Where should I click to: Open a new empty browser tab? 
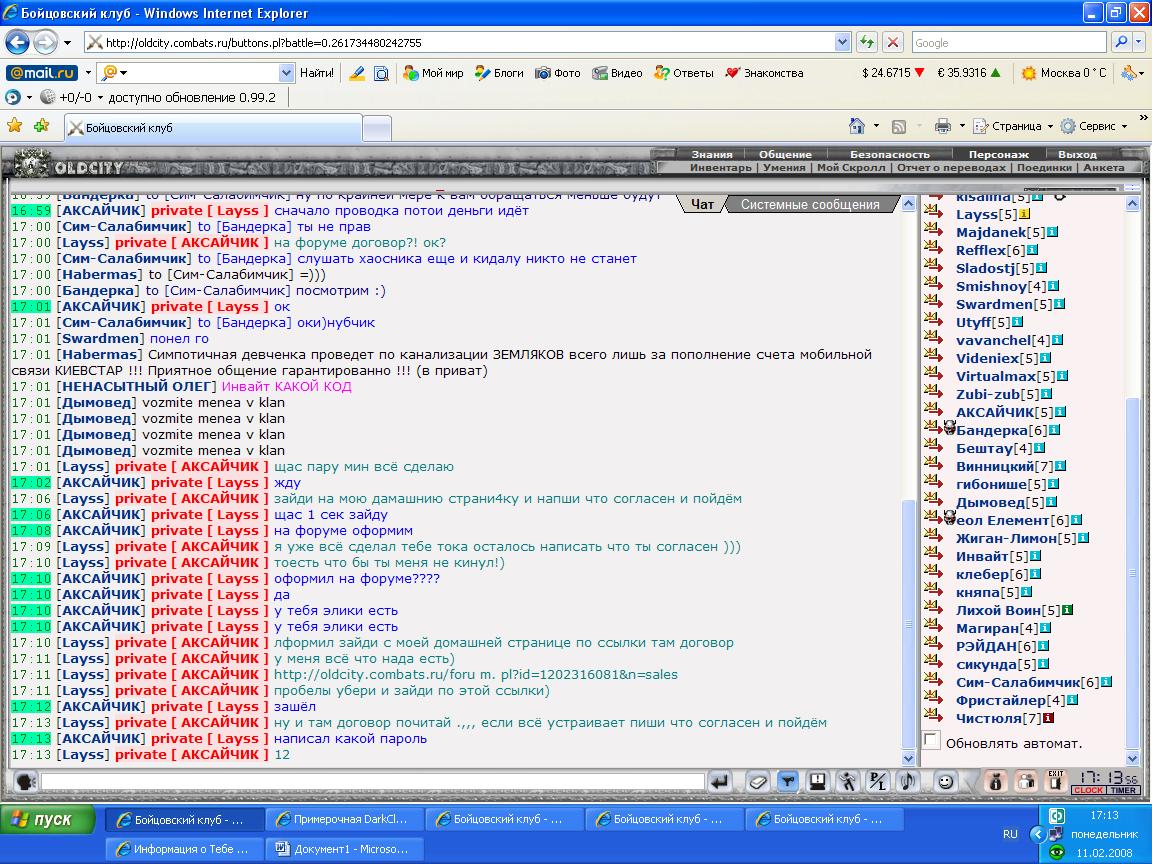(x=377, y=129)
